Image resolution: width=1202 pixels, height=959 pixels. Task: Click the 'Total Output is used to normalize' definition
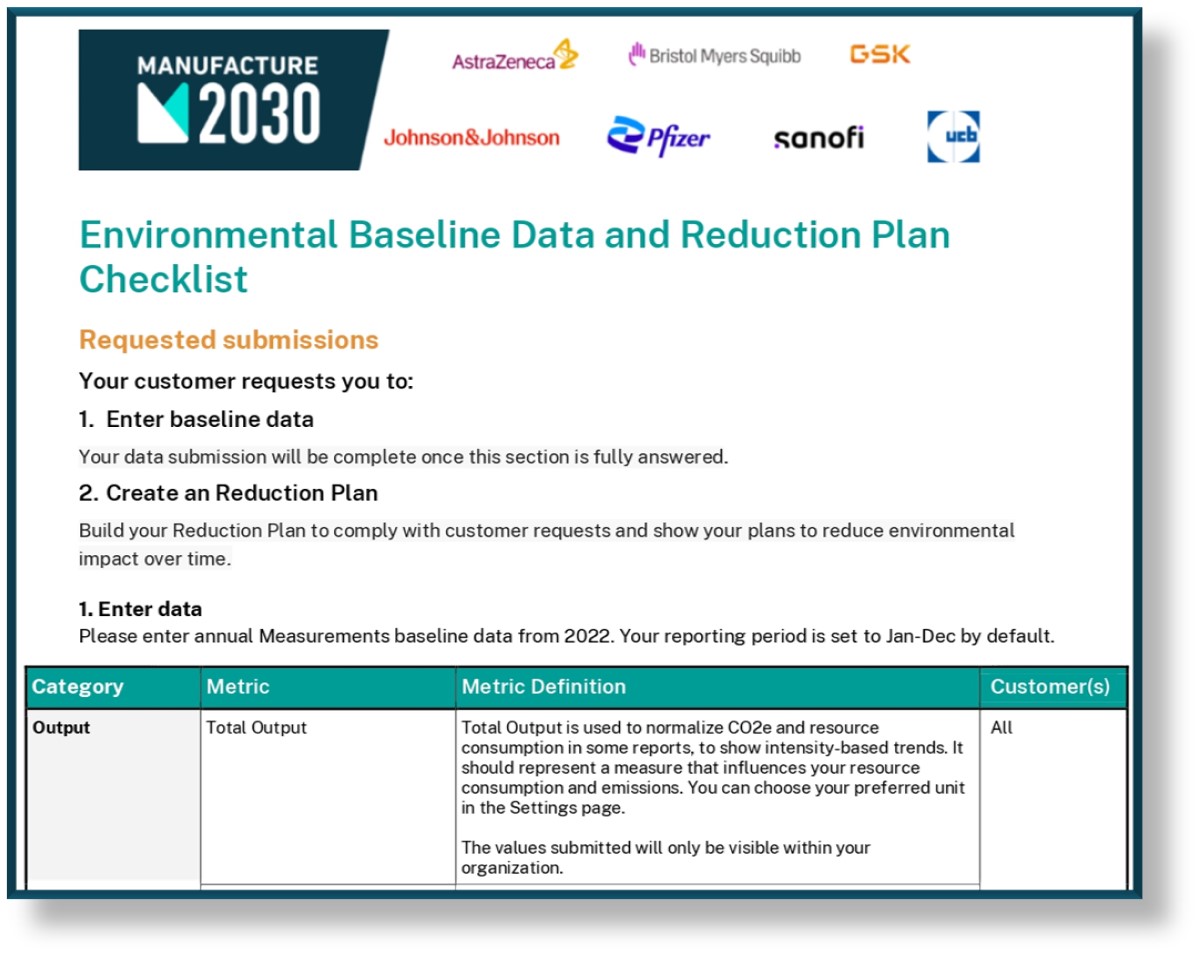pyautogui.click(x=713, y=767)
